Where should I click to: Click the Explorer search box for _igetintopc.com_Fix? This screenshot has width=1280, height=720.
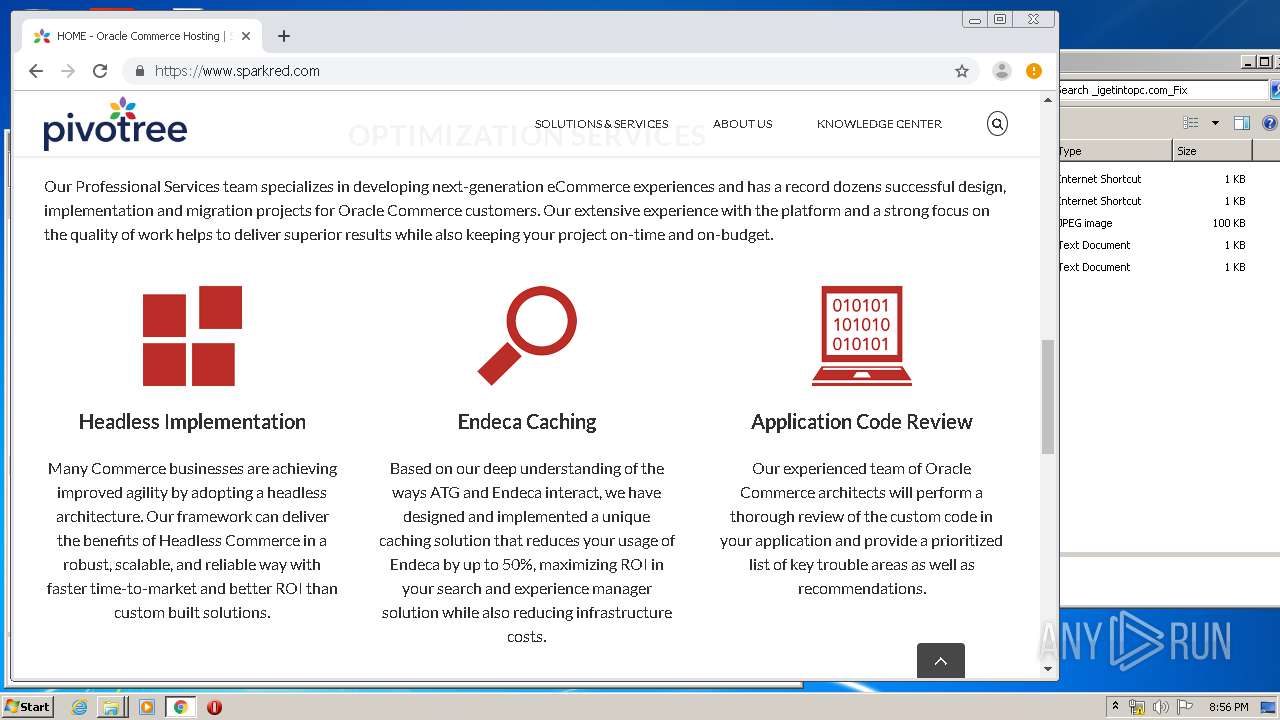pos(1163,90)
